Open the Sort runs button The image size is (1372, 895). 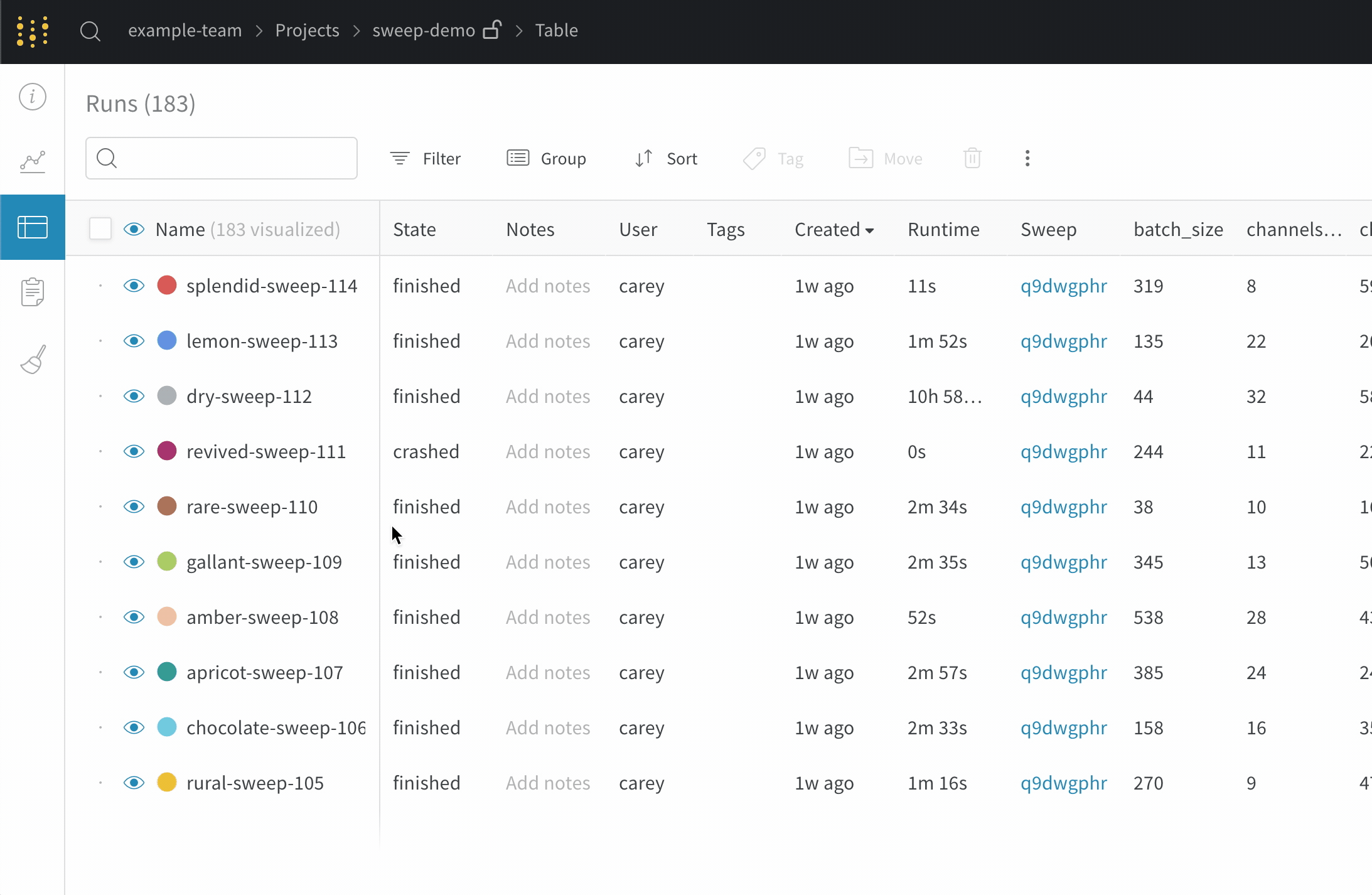click(x=666, y=159)
